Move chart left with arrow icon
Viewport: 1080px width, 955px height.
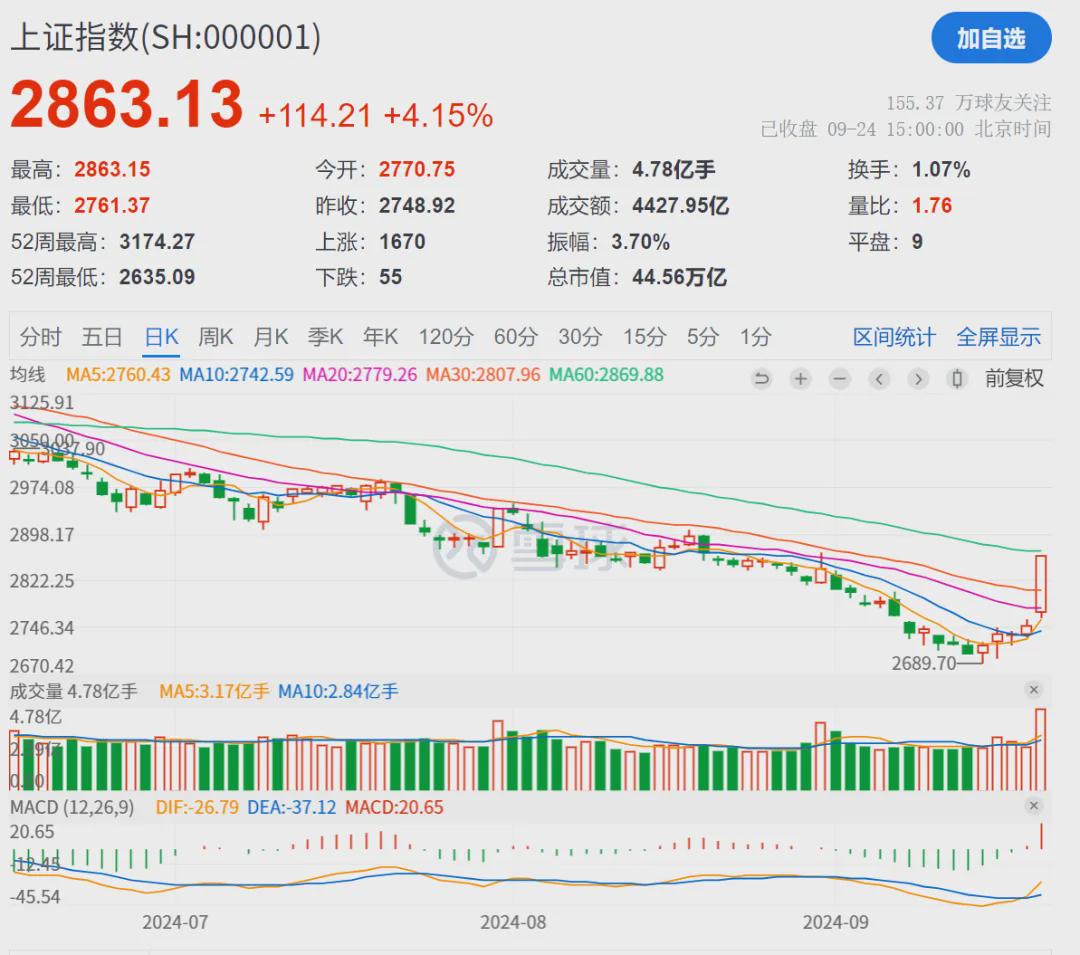(879, 379)
